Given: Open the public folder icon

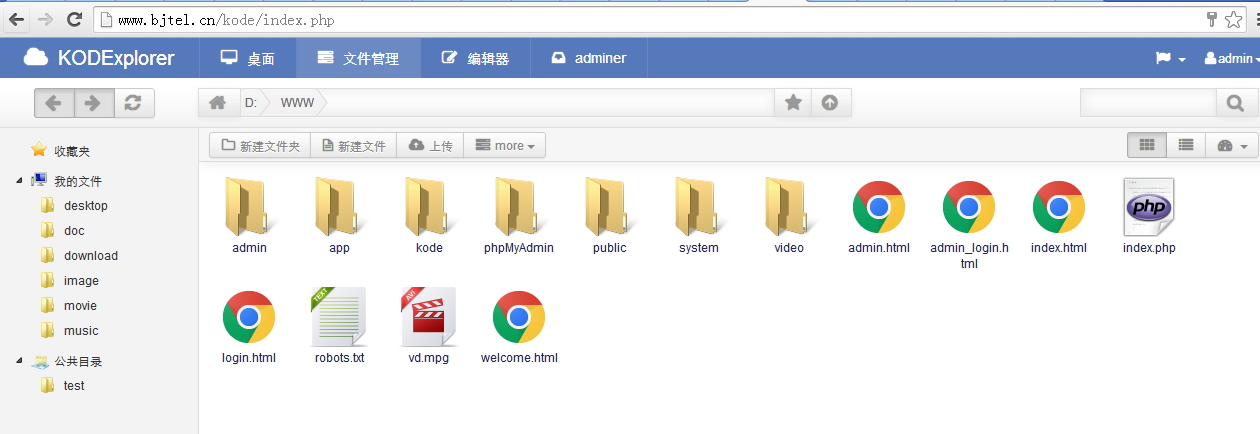Looking at the screenshot, I should [x=608, y=207].
